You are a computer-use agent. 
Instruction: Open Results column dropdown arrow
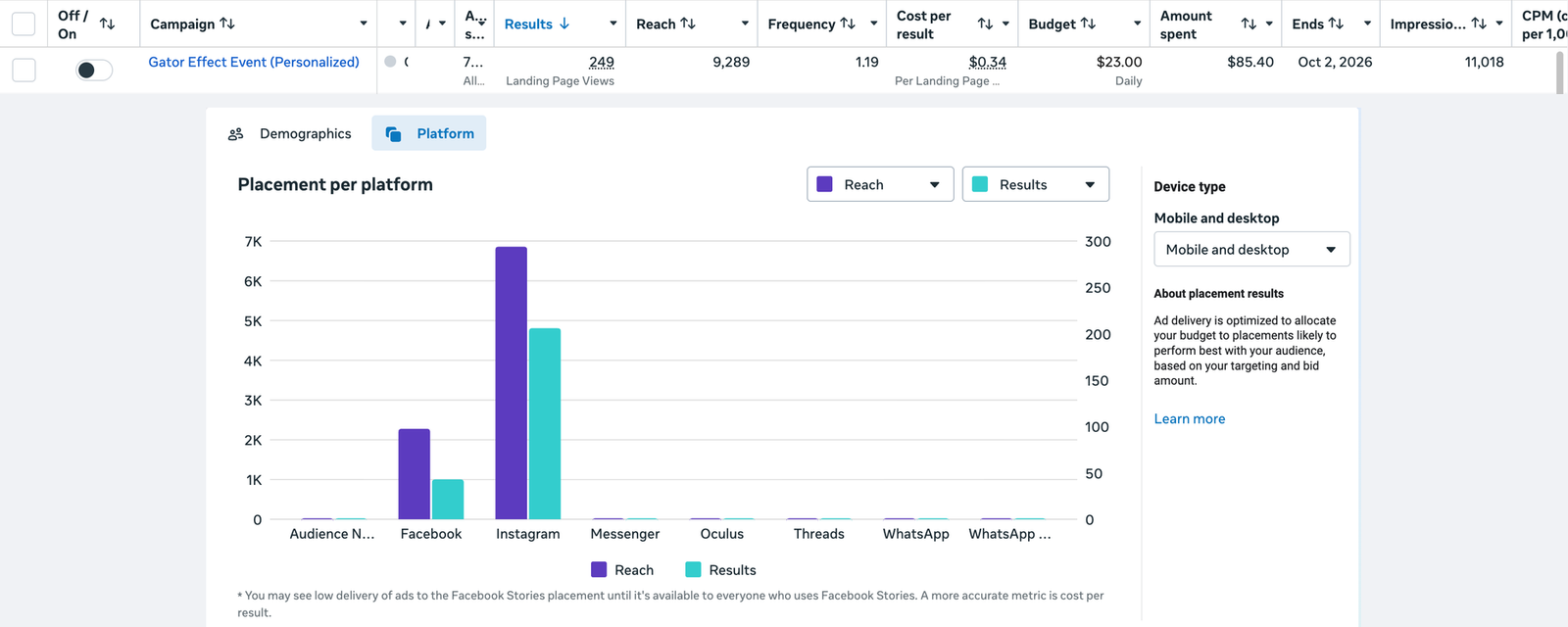[x=613, y=24]
